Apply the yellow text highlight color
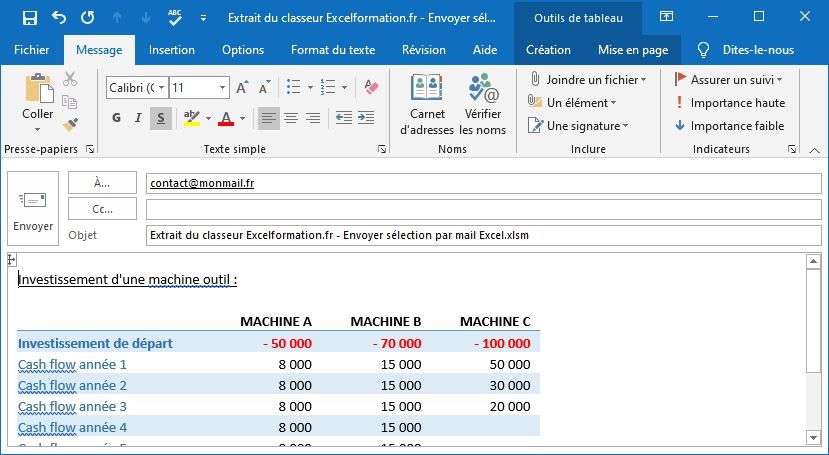 pyautogui.click(x=191, y=118)
